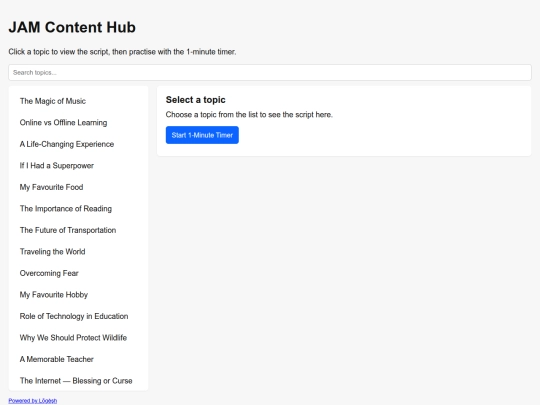This screenshot has height=405, width=540.
Task: Focus the Search topics field
Action: click(x=270, y=72)
